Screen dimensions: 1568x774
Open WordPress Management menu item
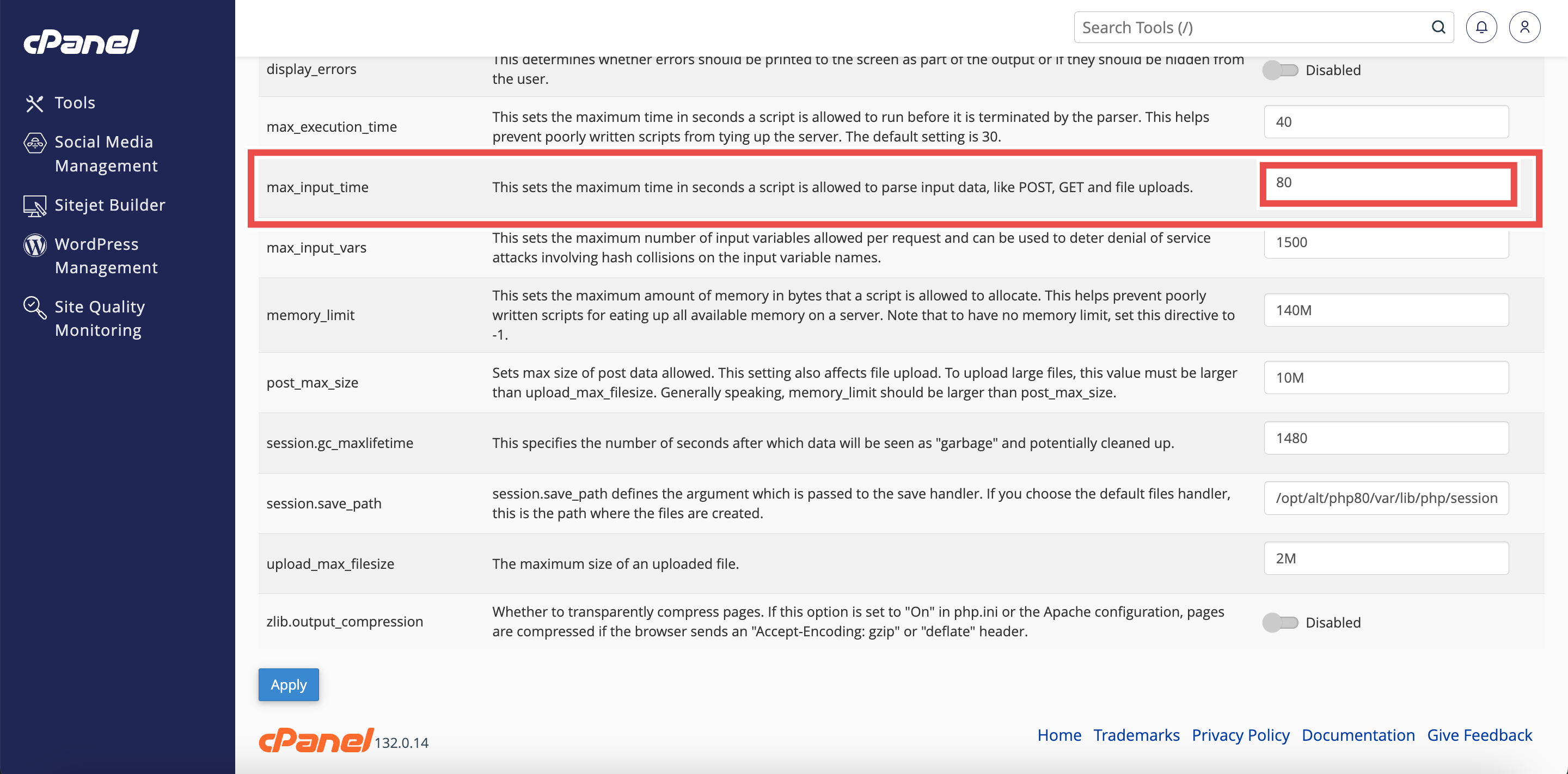pyautogui.click(x=106, y=256)
